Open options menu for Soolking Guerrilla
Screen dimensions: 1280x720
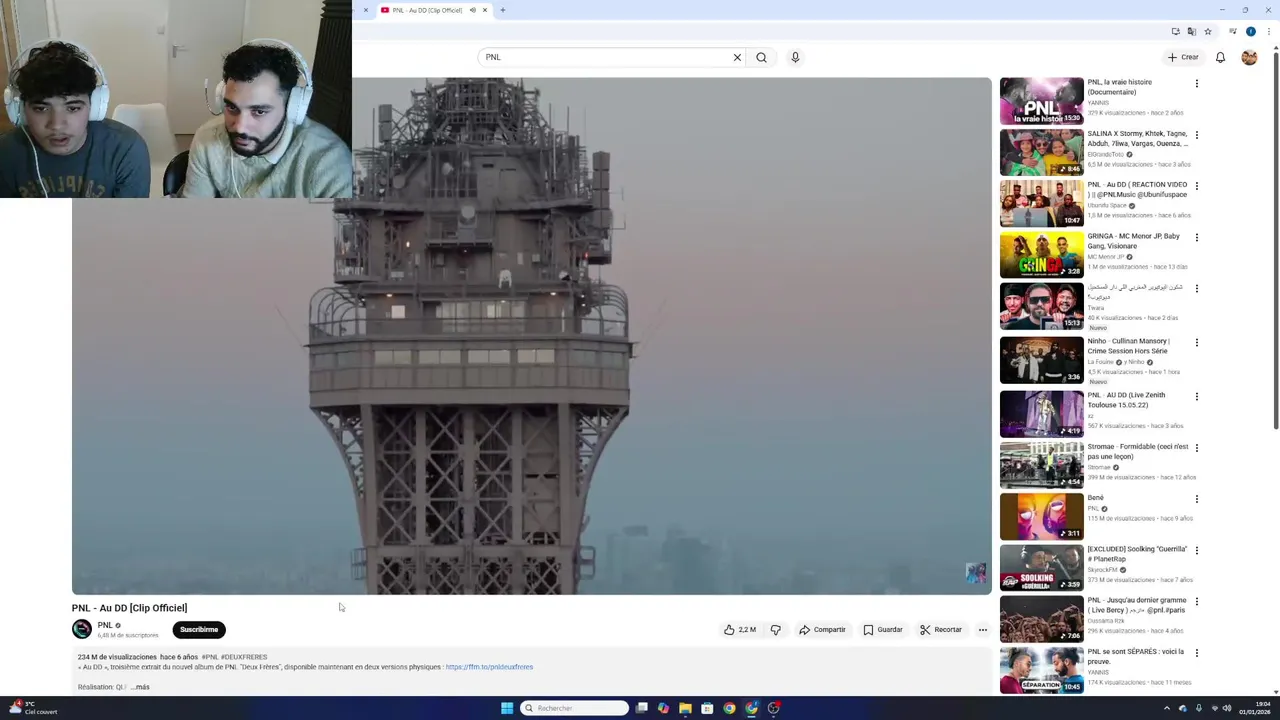pyautogui.click(x=1196, y=550)
